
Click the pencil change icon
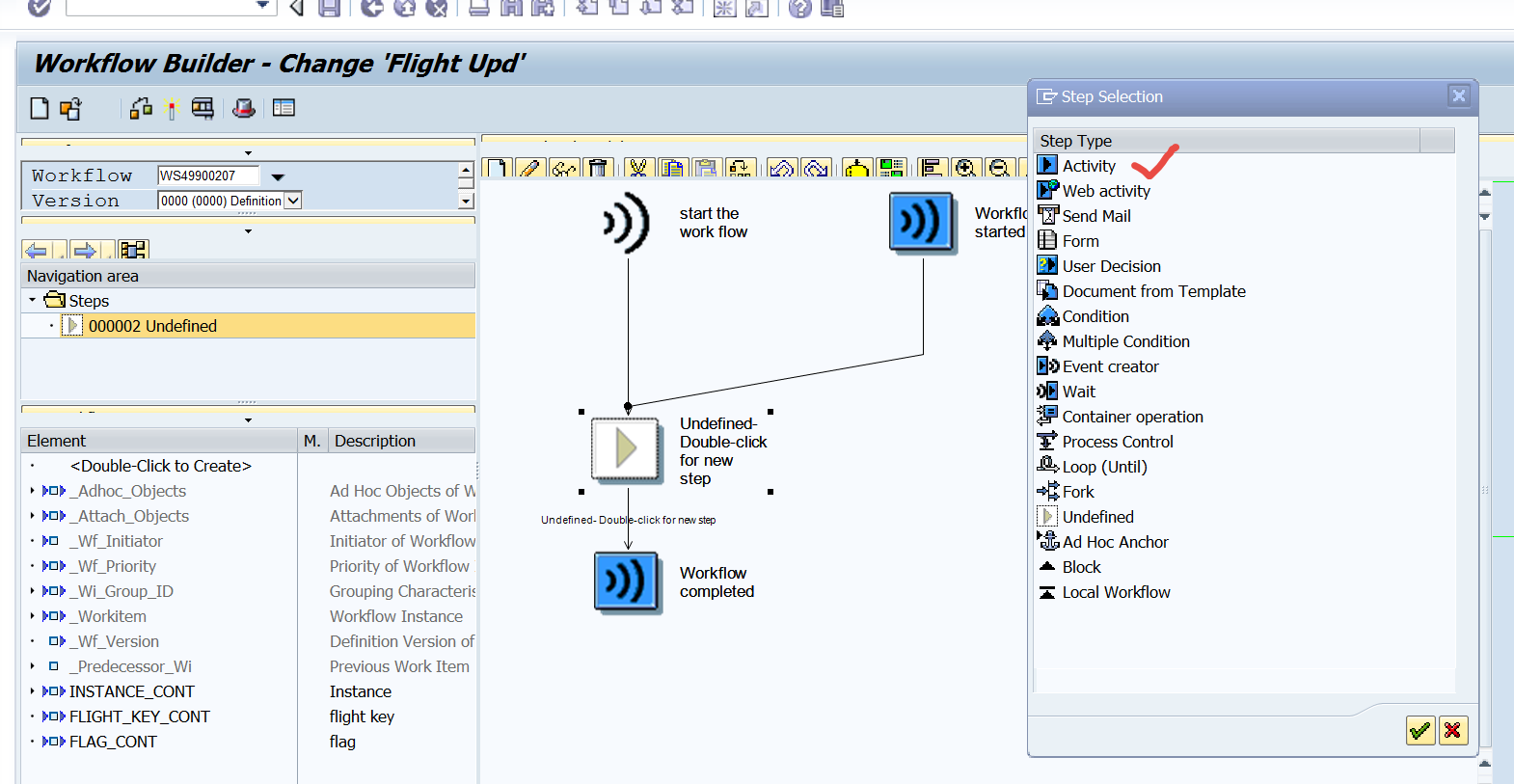coord(529,169)
